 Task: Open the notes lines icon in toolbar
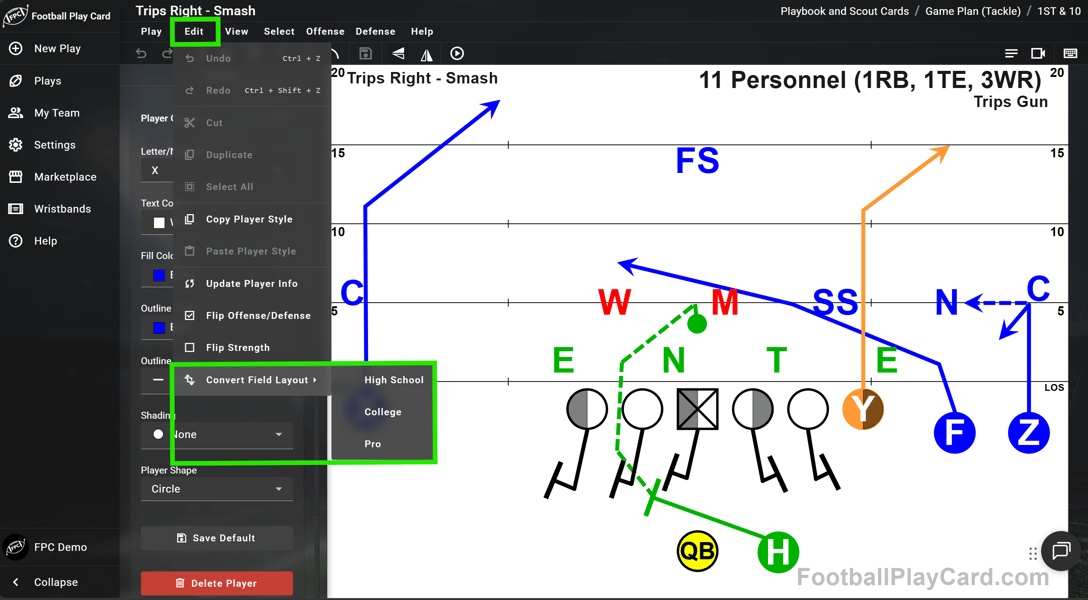tap(1011, 53)
